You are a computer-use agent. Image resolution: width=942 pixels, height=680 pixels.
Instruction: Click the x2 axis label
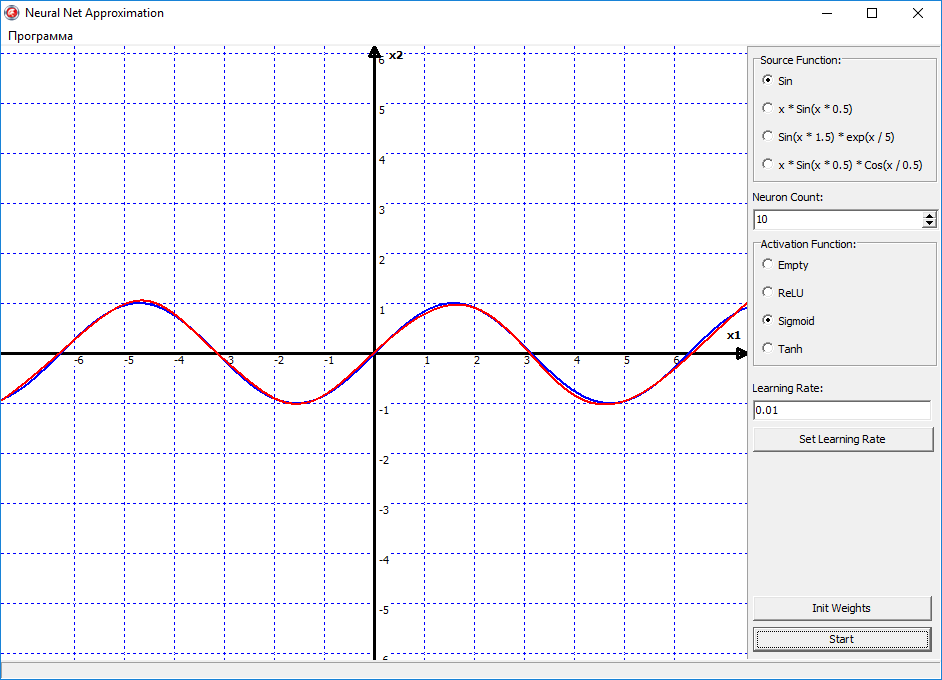396,55
